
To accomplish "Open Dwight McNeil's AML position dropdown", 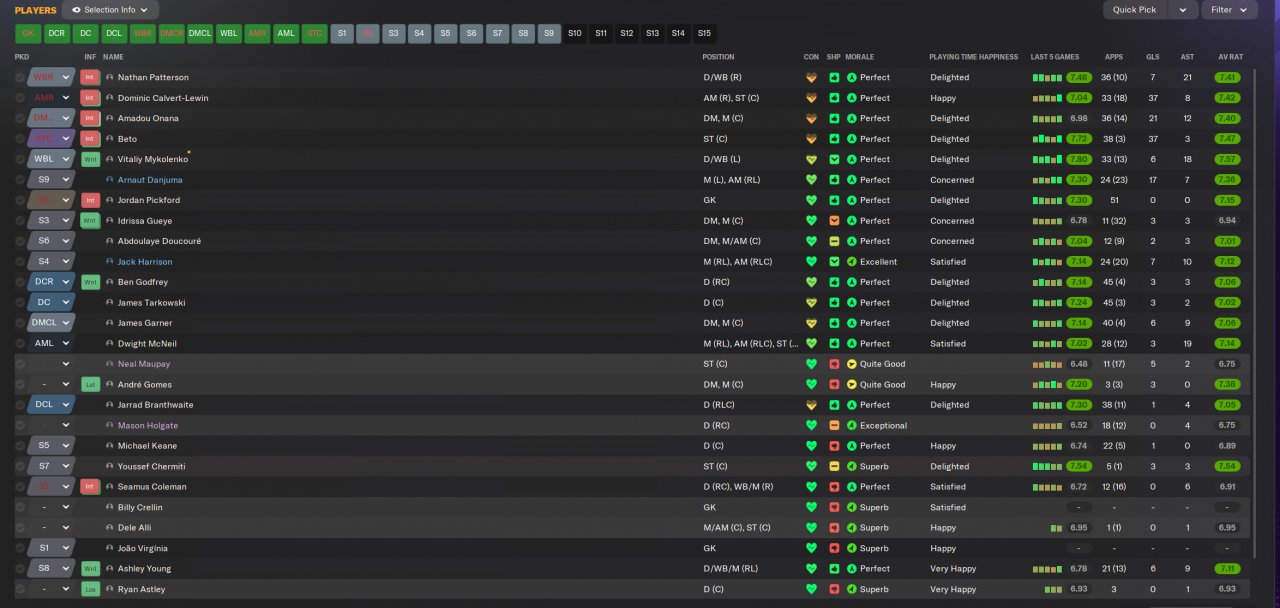I will tap(52, 343).
